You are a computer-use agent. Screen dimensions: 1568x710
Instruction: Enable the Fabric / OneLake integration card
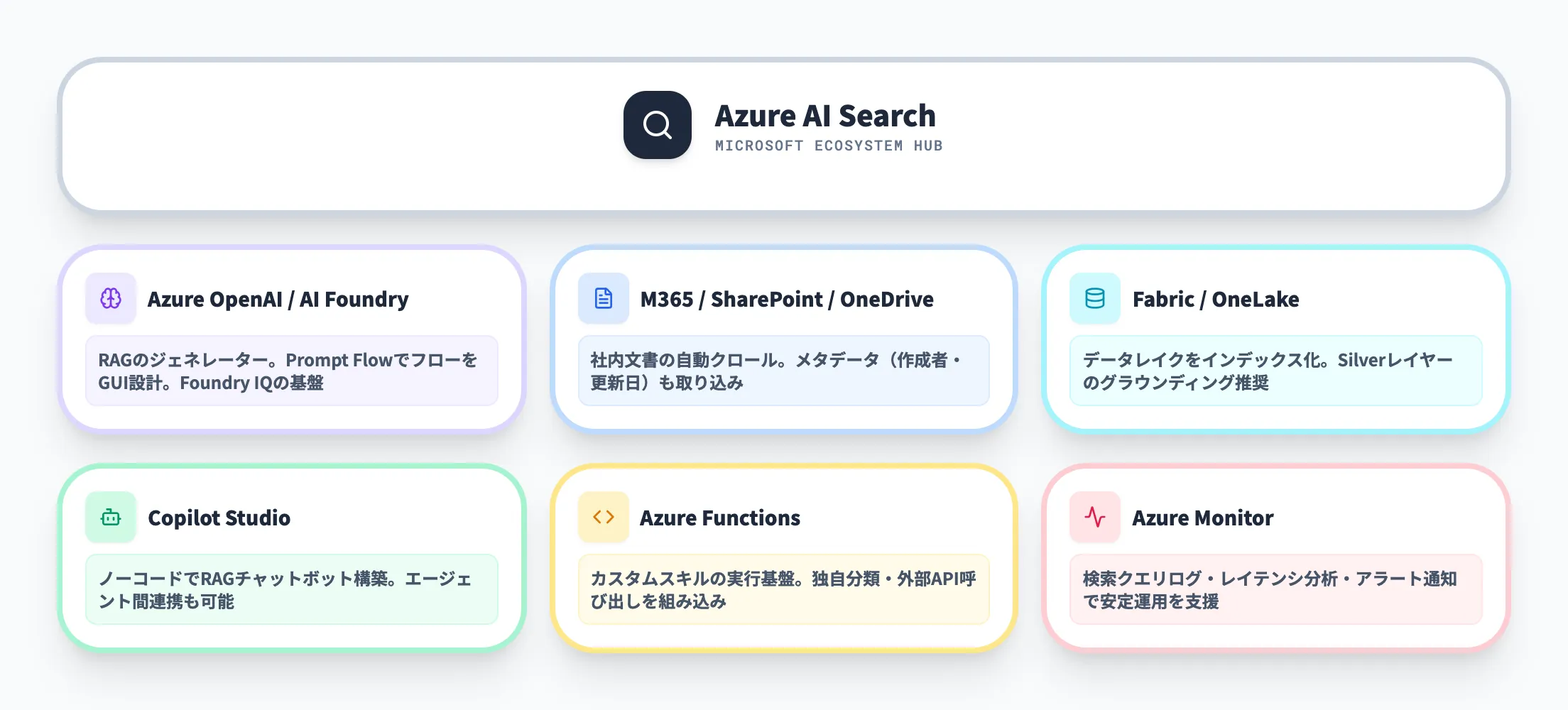click(x=1275, y=337)
